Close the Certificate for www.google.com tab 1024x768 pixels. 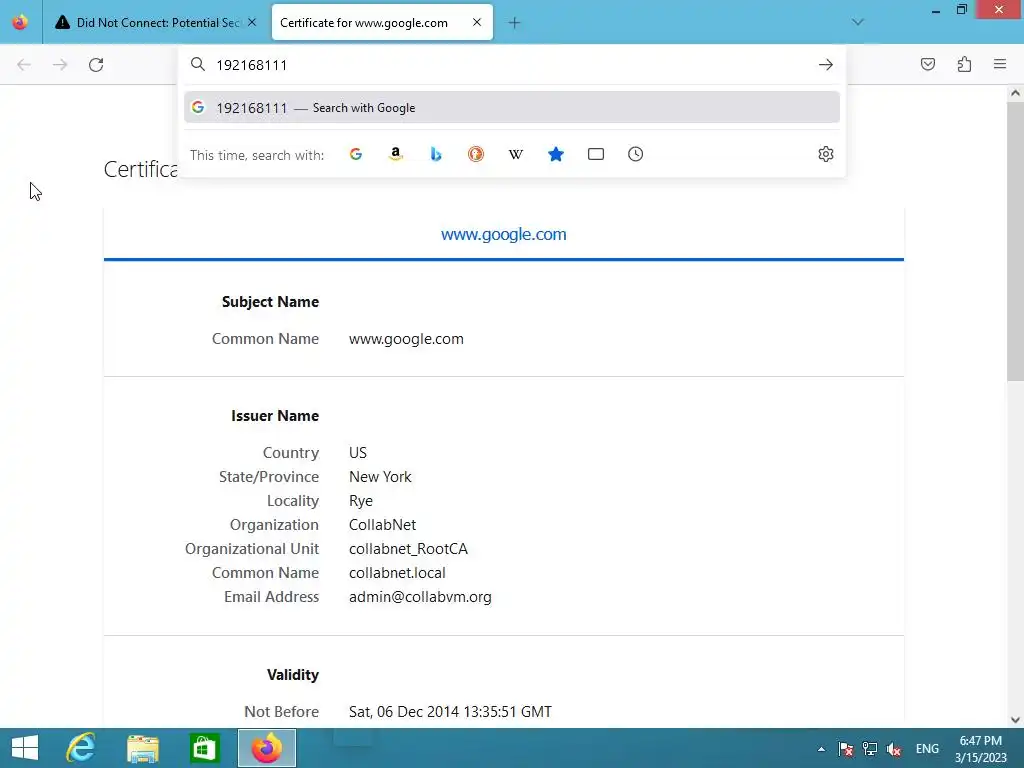pos(477,22)
